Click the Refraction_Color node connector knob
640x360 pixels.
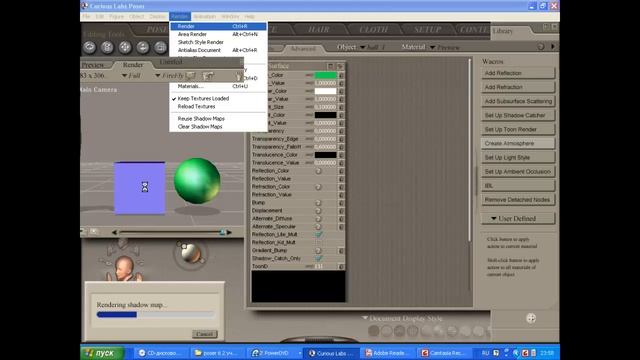(318, 187)
